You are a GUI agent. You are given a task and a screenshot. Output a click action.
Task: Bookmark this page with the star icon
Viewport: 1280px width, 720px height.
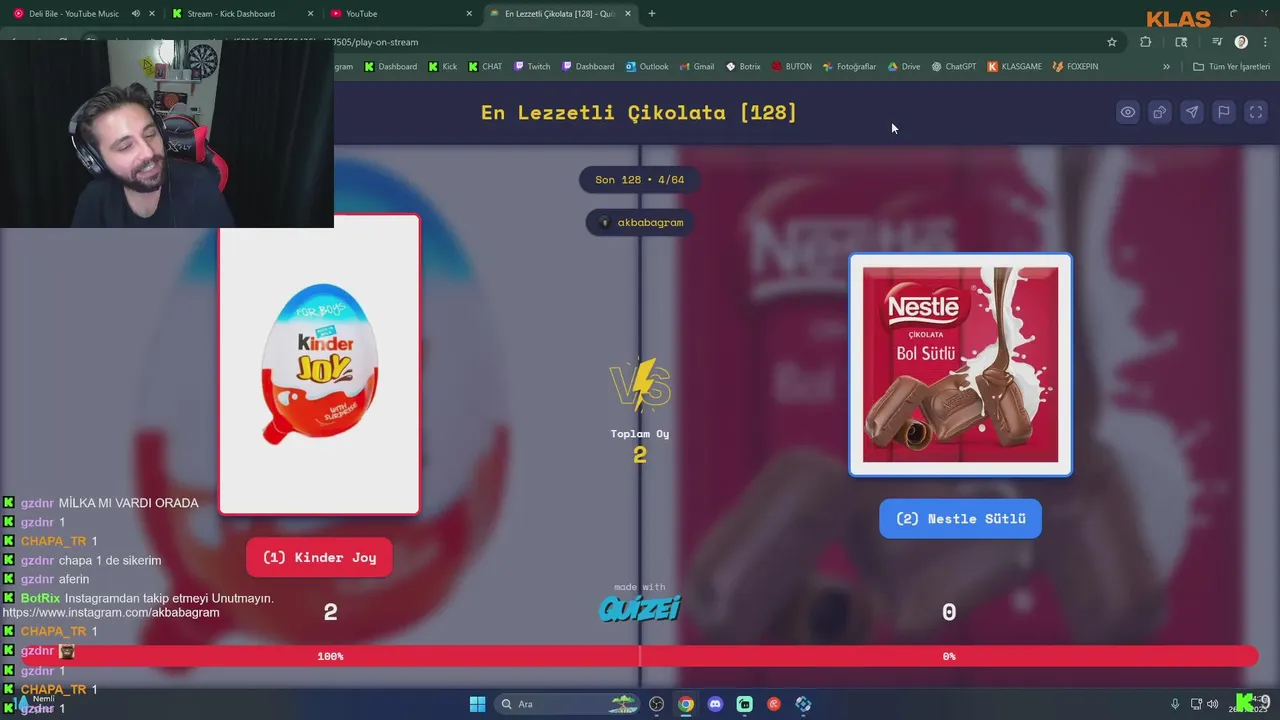pyautogui.click(x=1111, y=42)
